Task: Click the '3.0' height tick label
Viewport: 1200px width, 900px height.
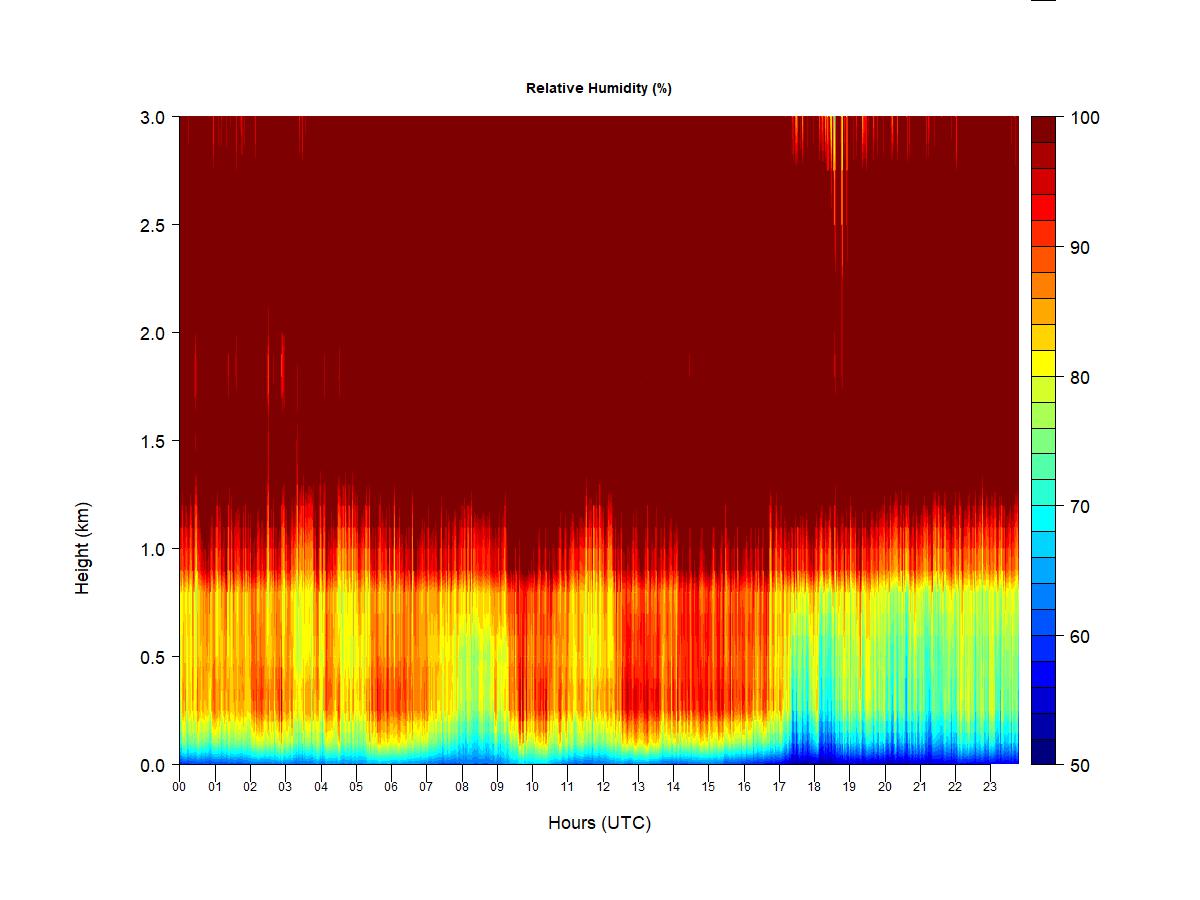Action: click(x=152, y=117)
